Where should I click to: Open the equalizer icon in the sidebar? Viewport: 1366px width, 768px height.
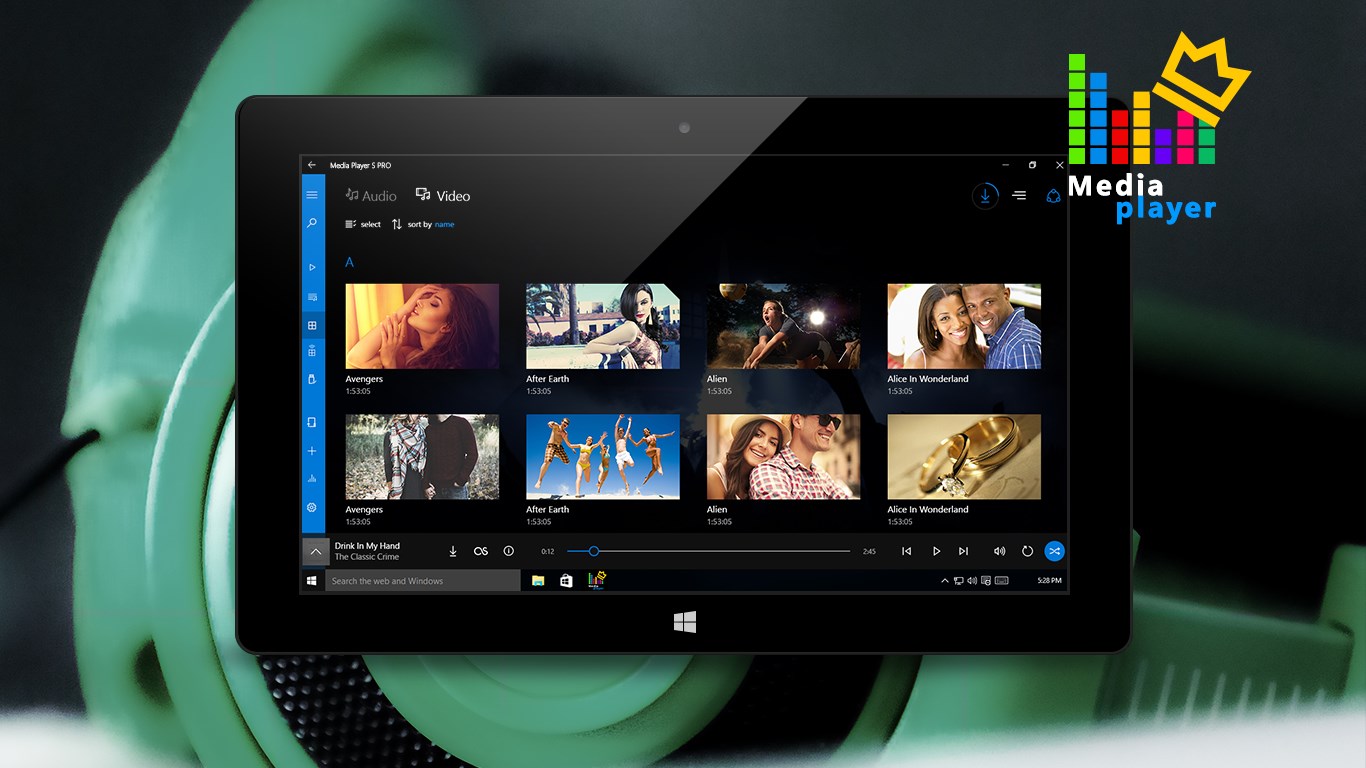312,479
